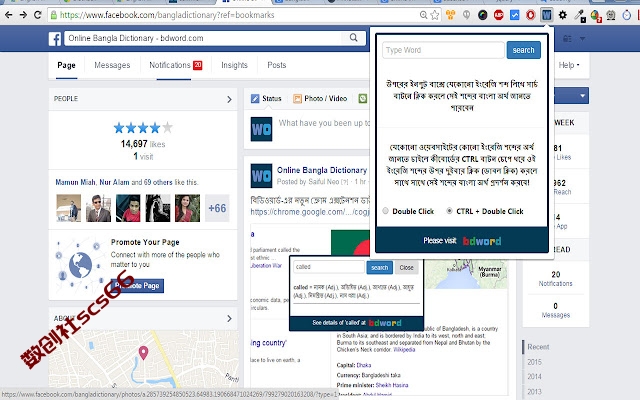Open 'See details of called at bdword' link

pyautogui.click(x=356, y=323)
